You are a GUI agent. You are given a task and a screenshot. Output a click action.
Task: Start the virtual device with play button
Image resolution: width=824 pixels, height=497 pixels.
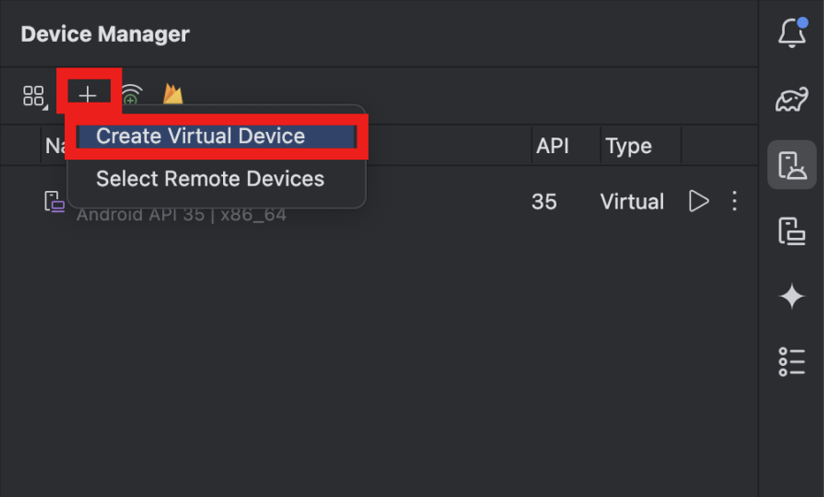698,201
